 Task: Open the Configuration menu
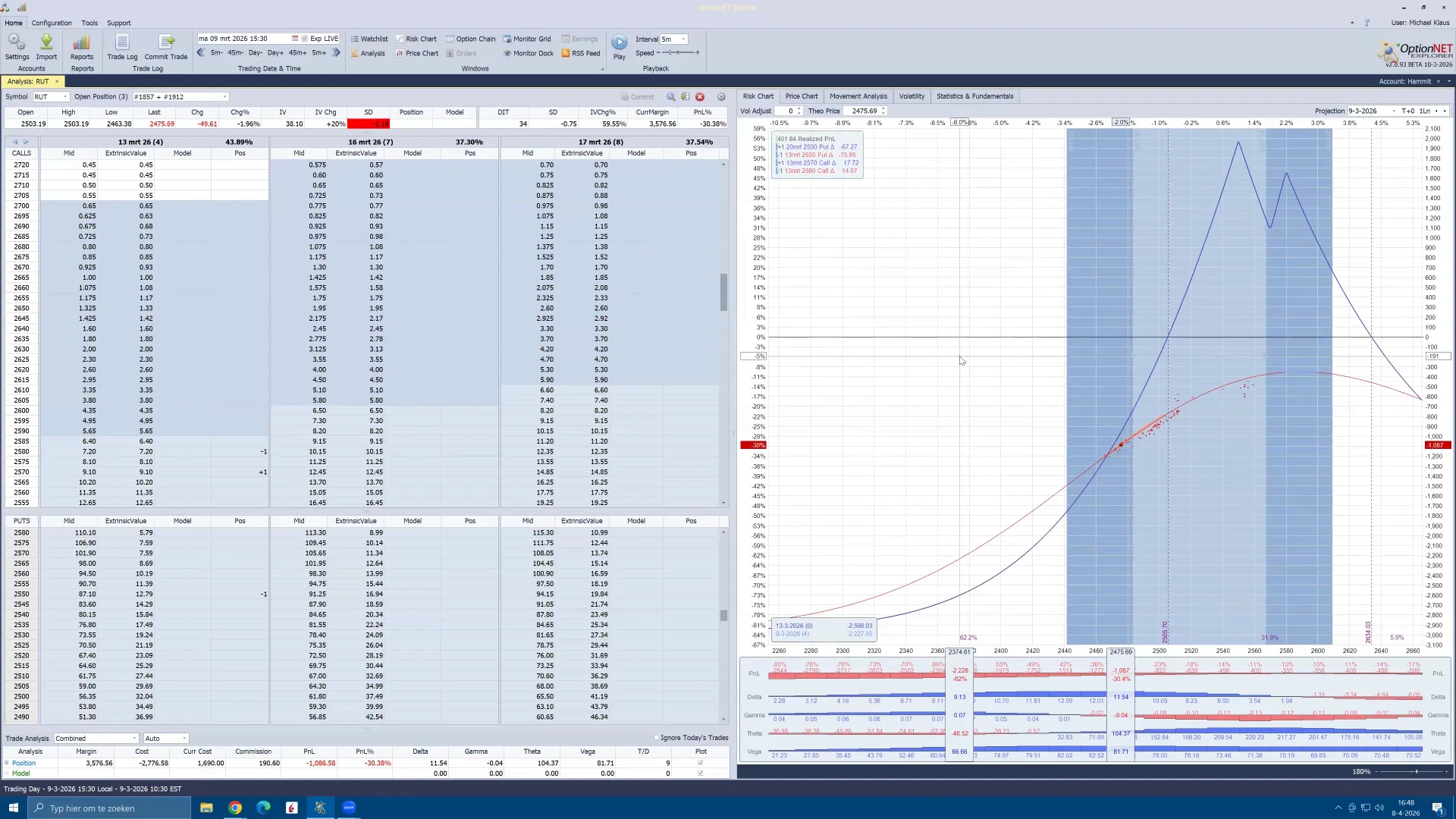(52, 23)
